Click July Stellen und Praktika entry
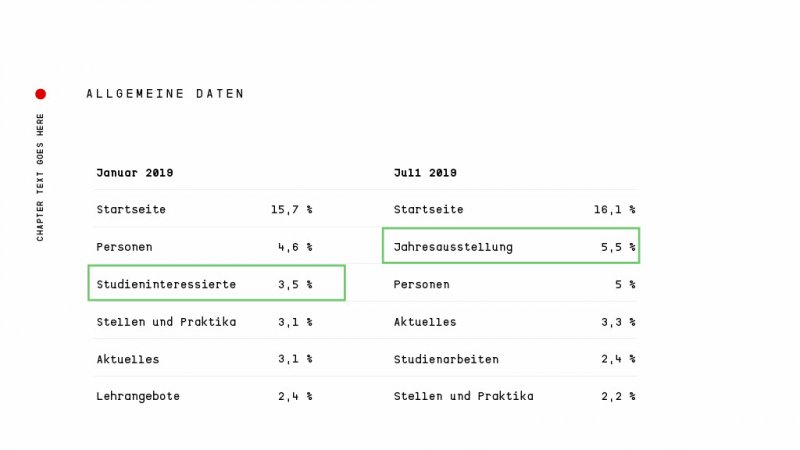 [x=463, y=396]
